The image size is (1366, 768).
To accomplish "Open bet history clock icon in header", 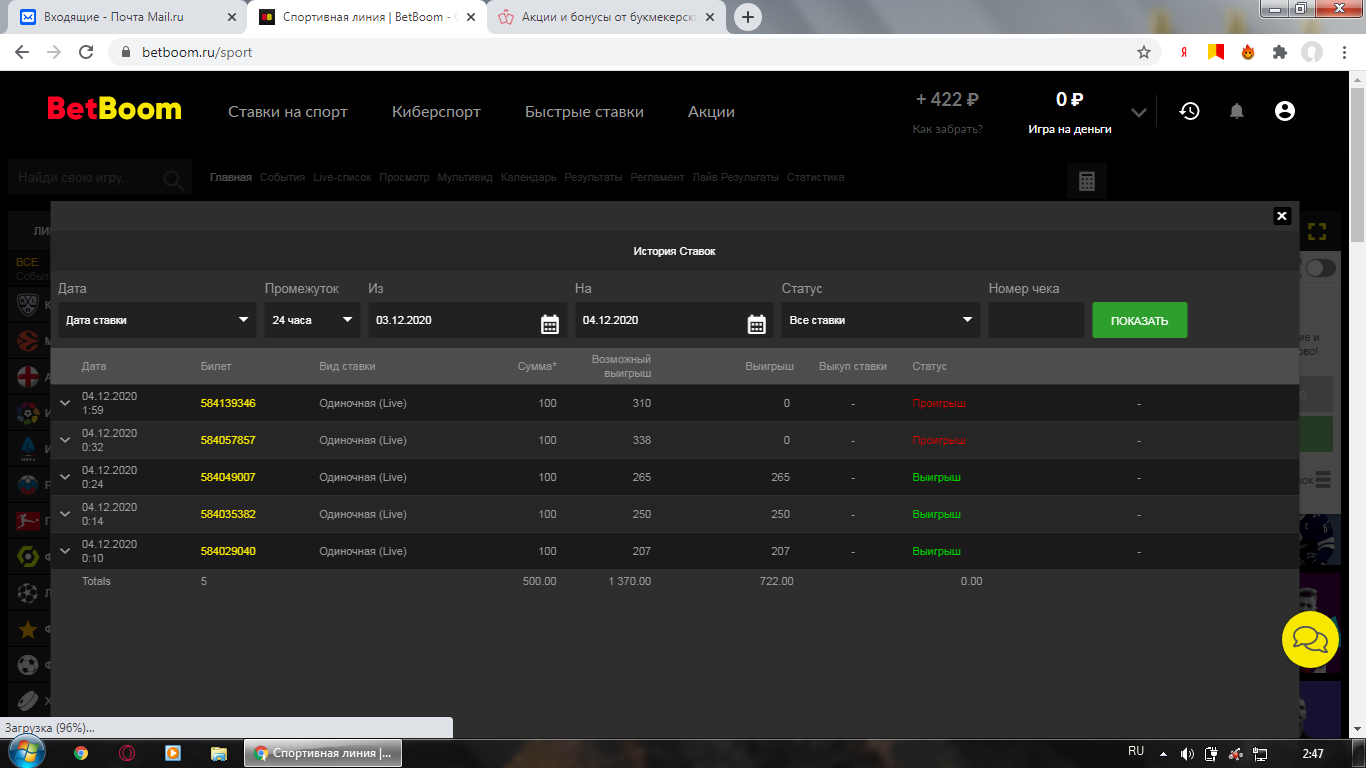I will 1189,111.
